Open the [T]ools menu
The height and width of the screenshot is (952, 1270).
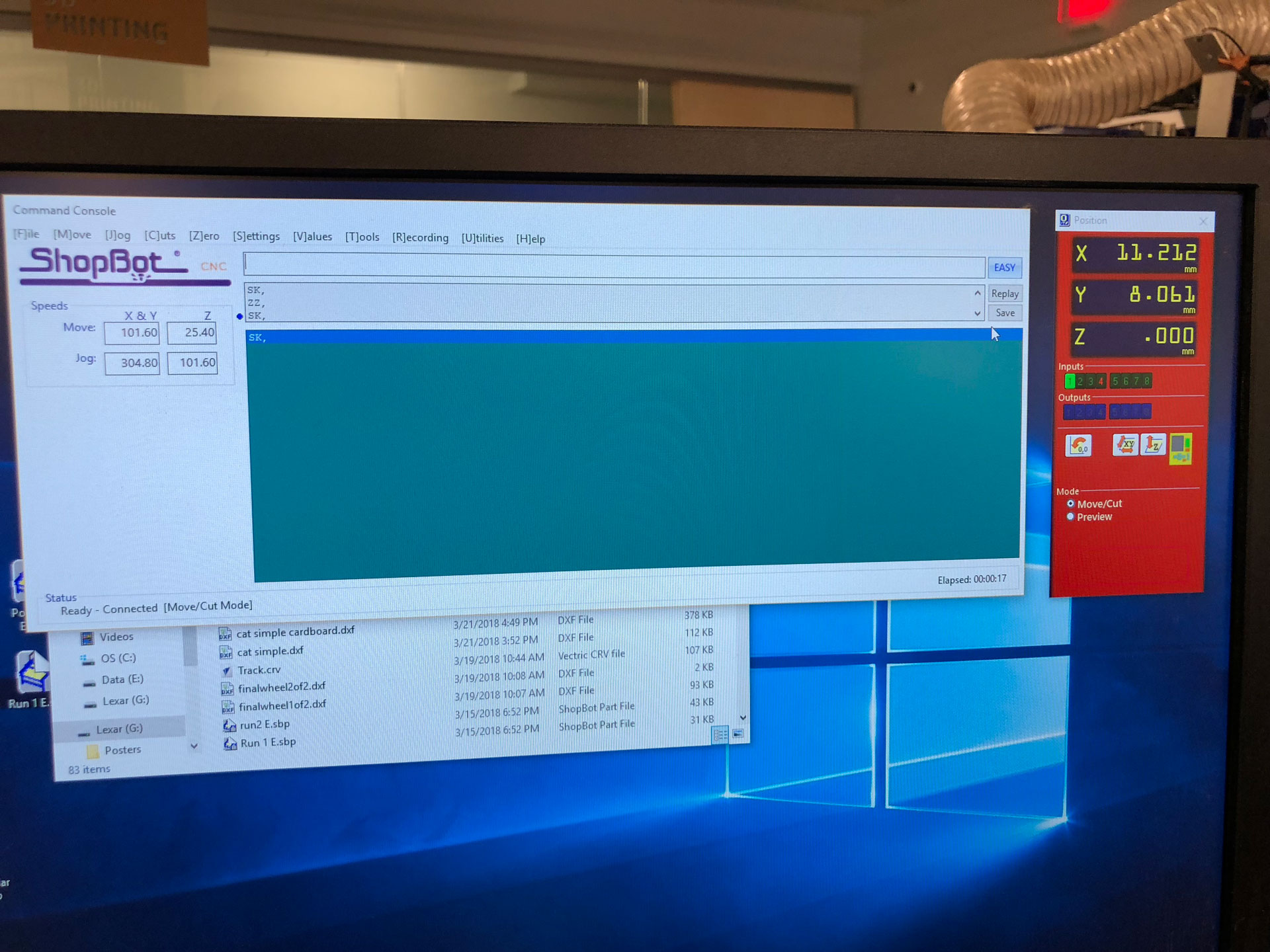pyautogui.click(x=362, y=237)
